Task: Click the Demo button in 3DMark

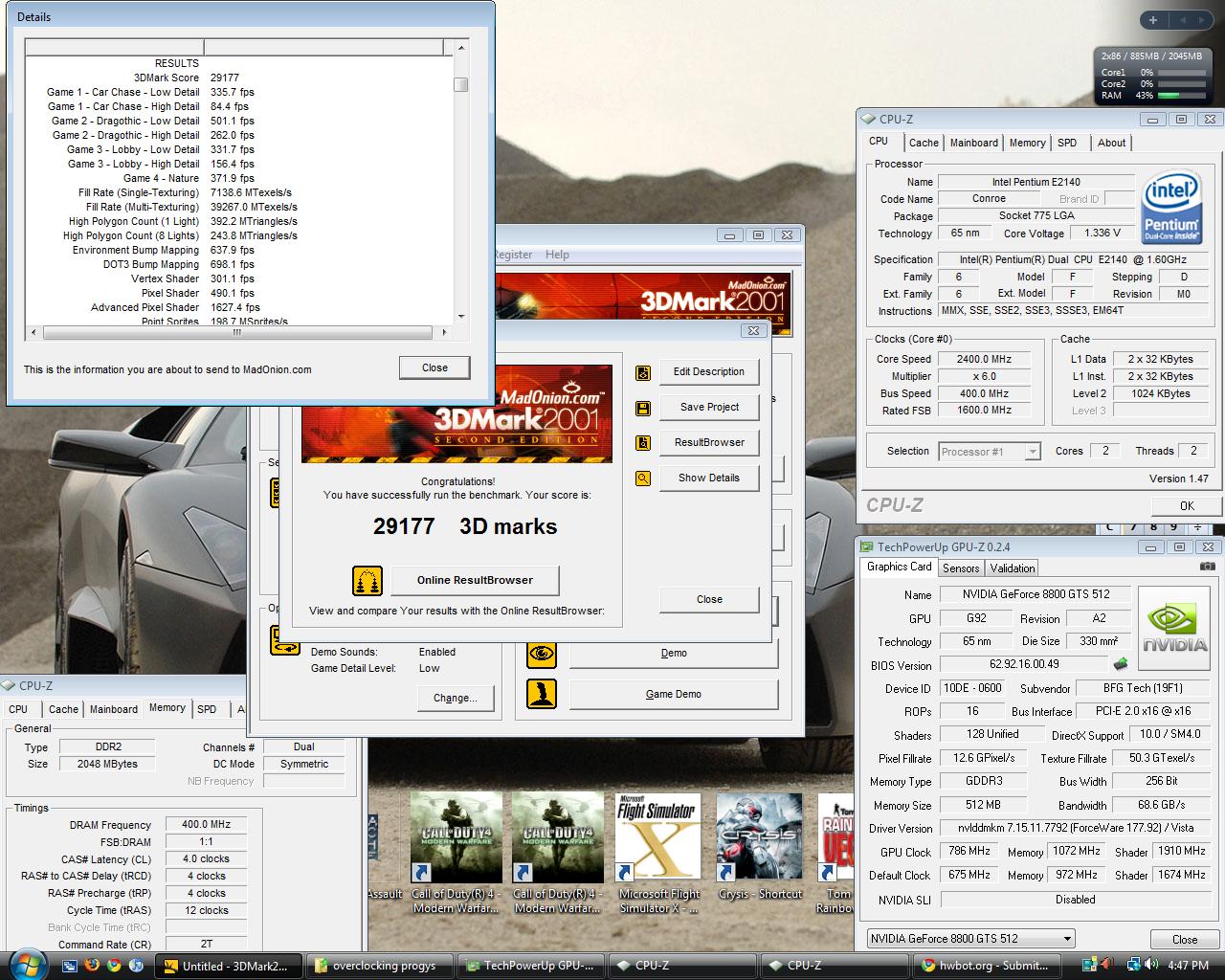Action: click(674, 654)
